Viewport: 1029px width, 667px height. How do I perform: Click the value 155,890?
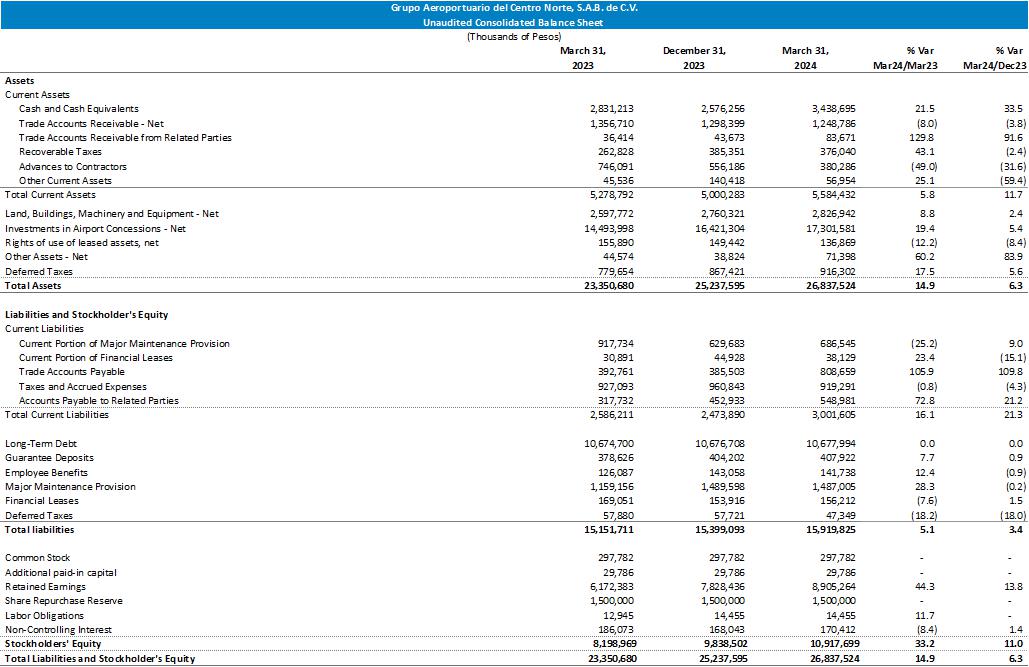click(x=616, y=243)
